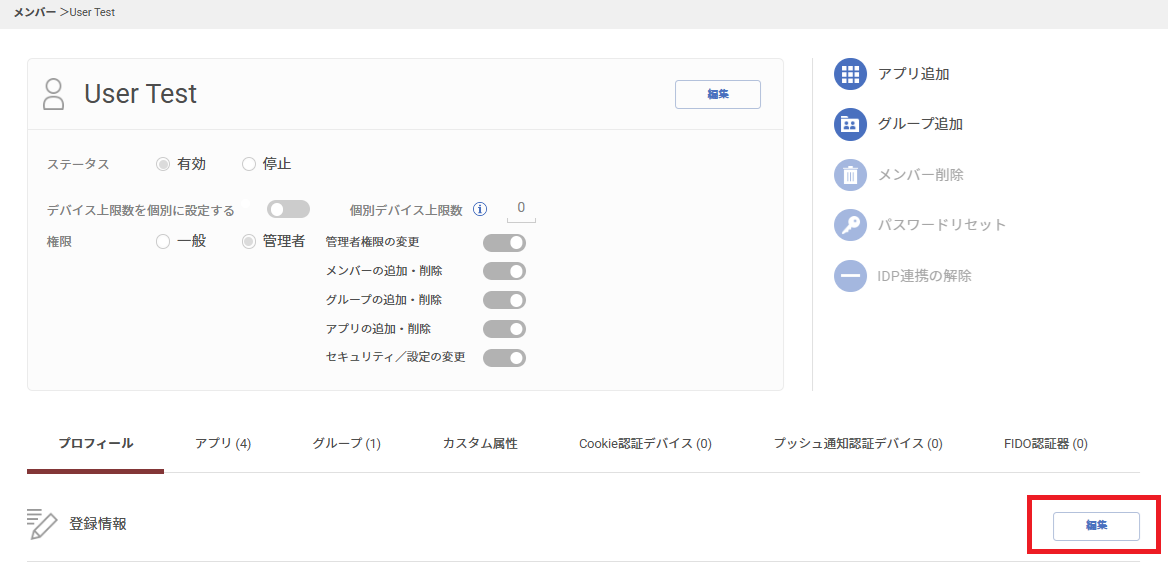This screenshot has height=580, width=1168.
Task: Click the パスワードリセット text label
Action: click(942, 225)
